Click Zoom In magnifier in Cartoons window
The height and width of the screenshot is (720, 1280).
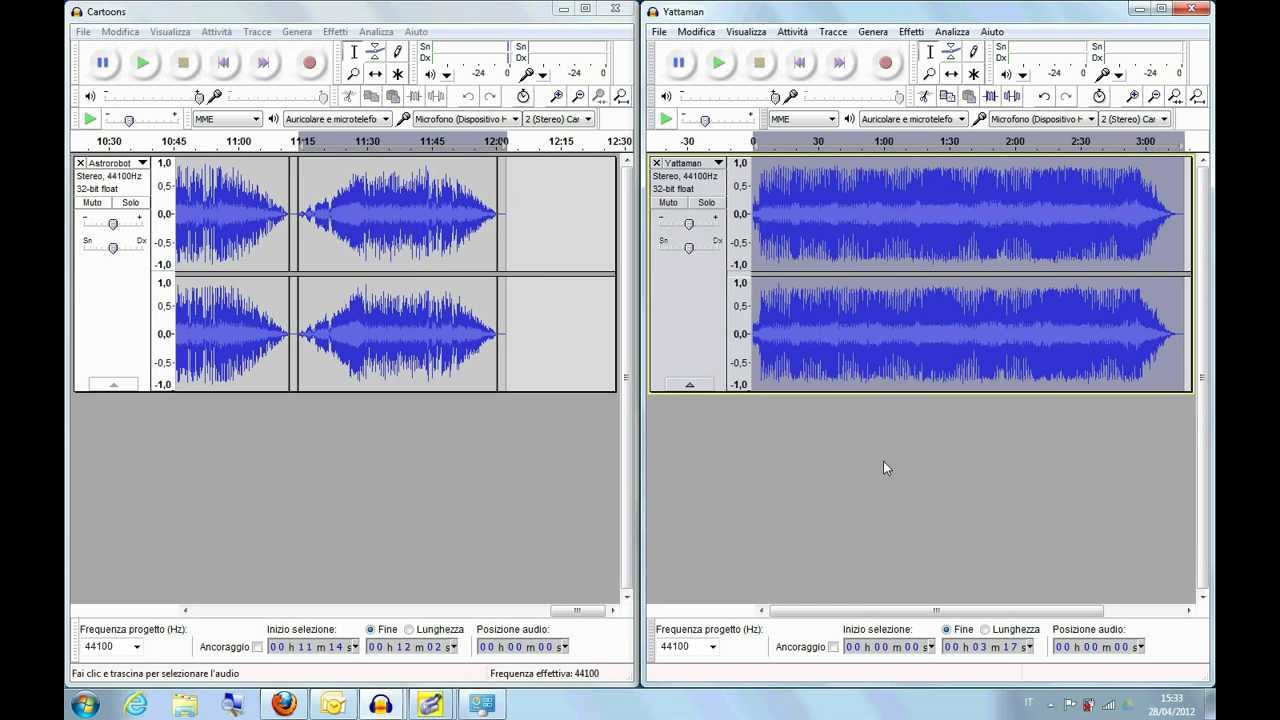point(556,96)
